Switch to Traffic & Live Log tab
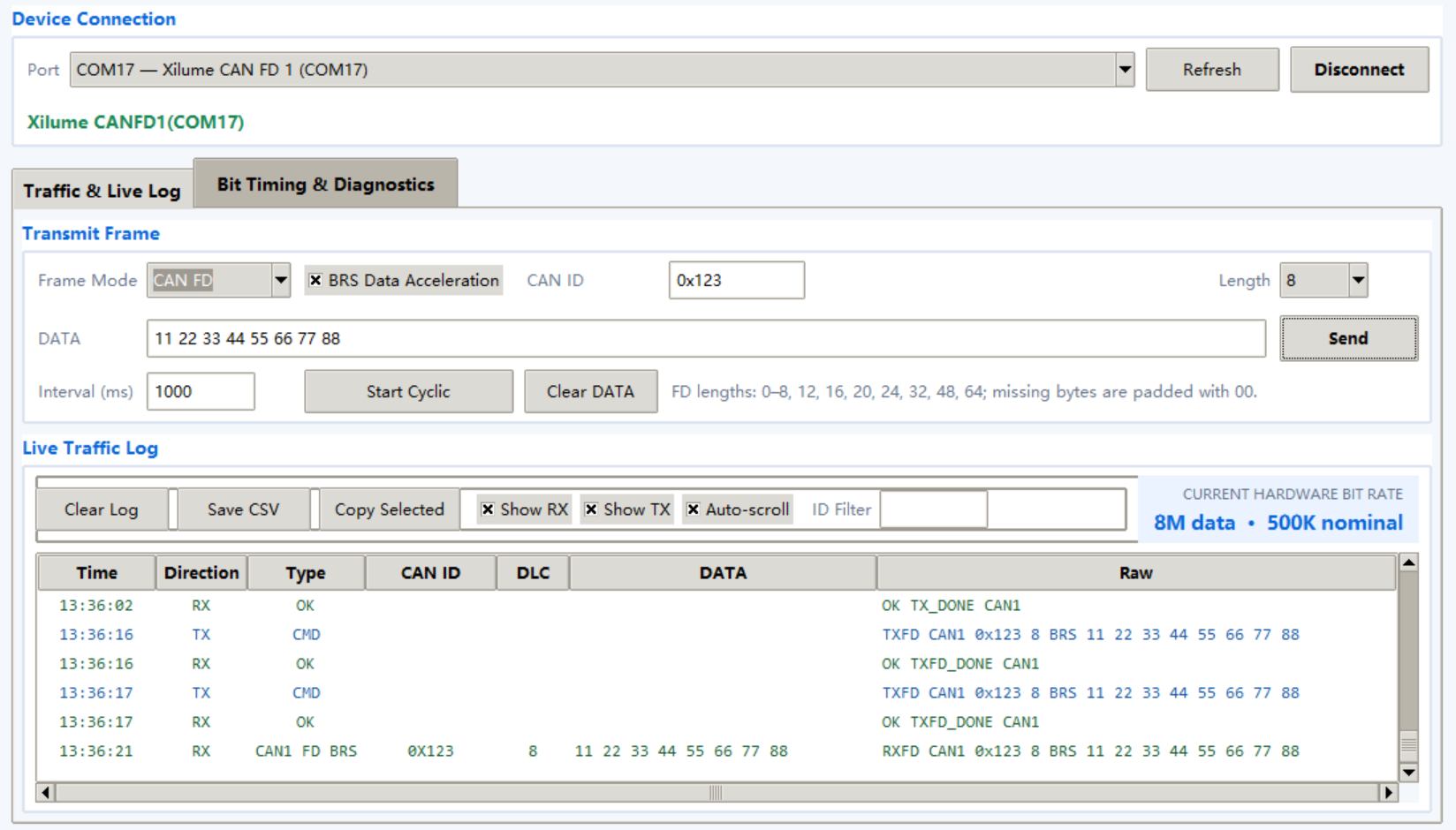This screenshot has width=1456, height=830. [102, 190]
